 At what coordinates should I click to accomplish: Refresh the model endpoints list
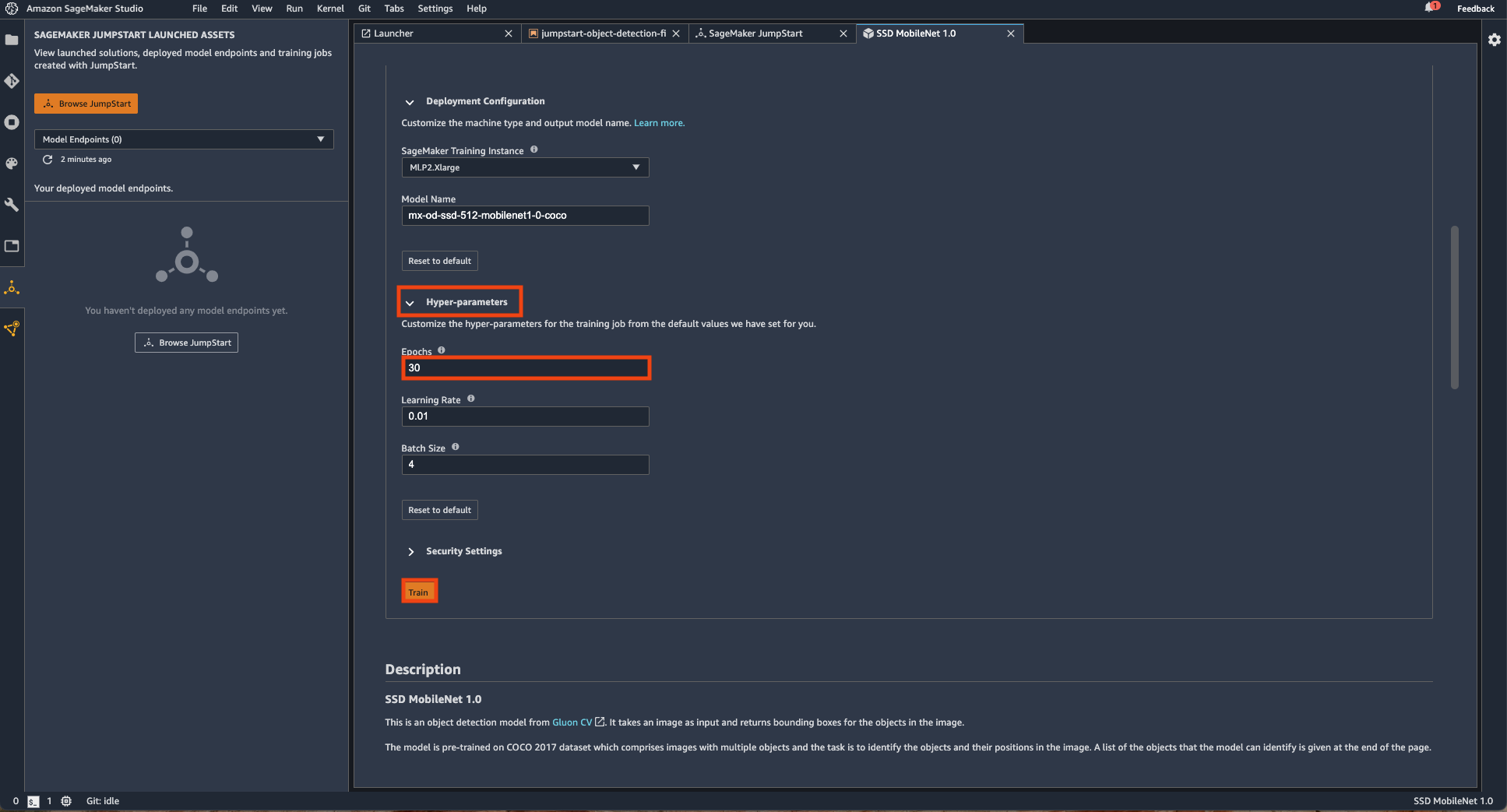tap(48, 159)
